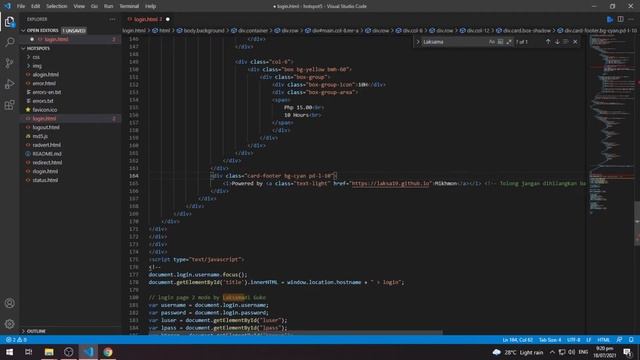640x360 pixels.
Task: Click the UTF-8 encoding status entry
Action: [x=573, y=340]
